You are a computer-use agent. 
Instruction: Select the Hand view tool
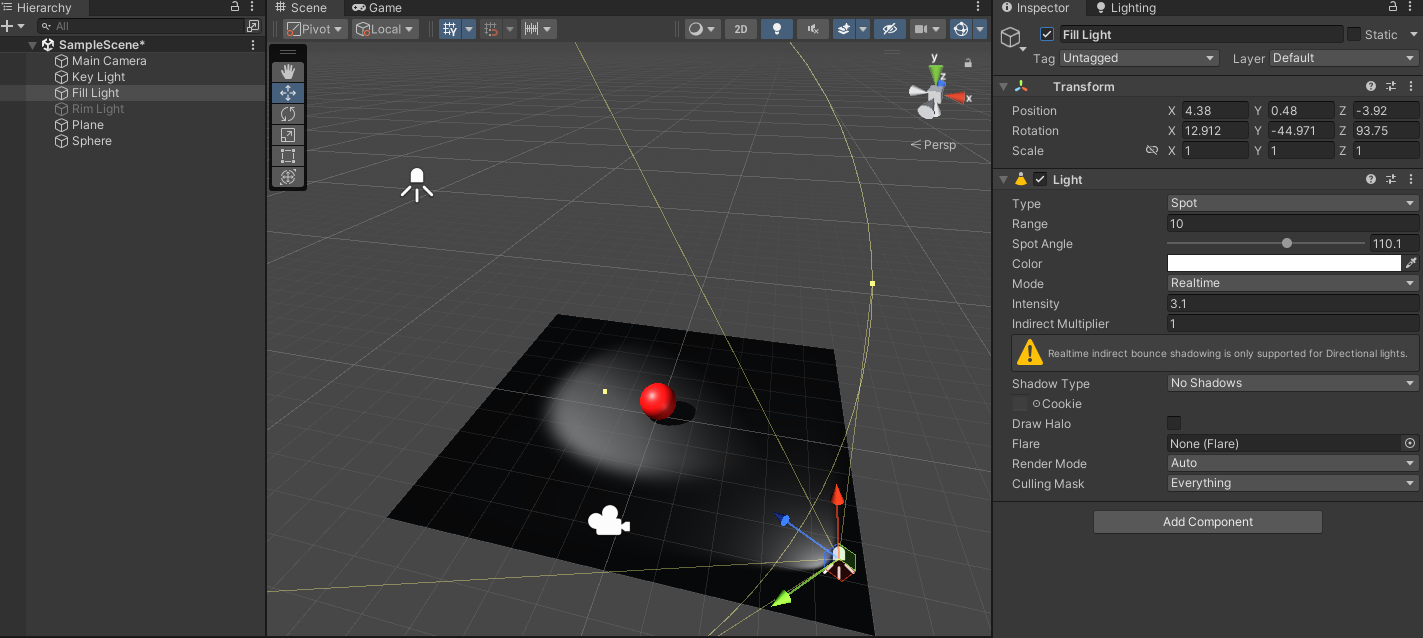coord(288,71)
